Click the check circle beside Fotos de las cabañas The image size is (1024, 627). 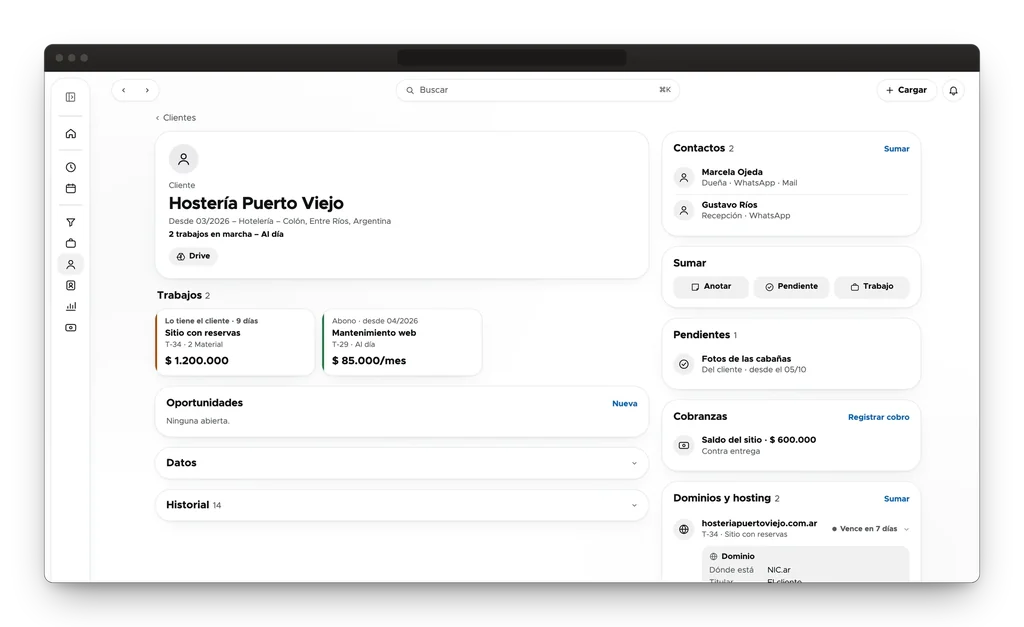684,364
